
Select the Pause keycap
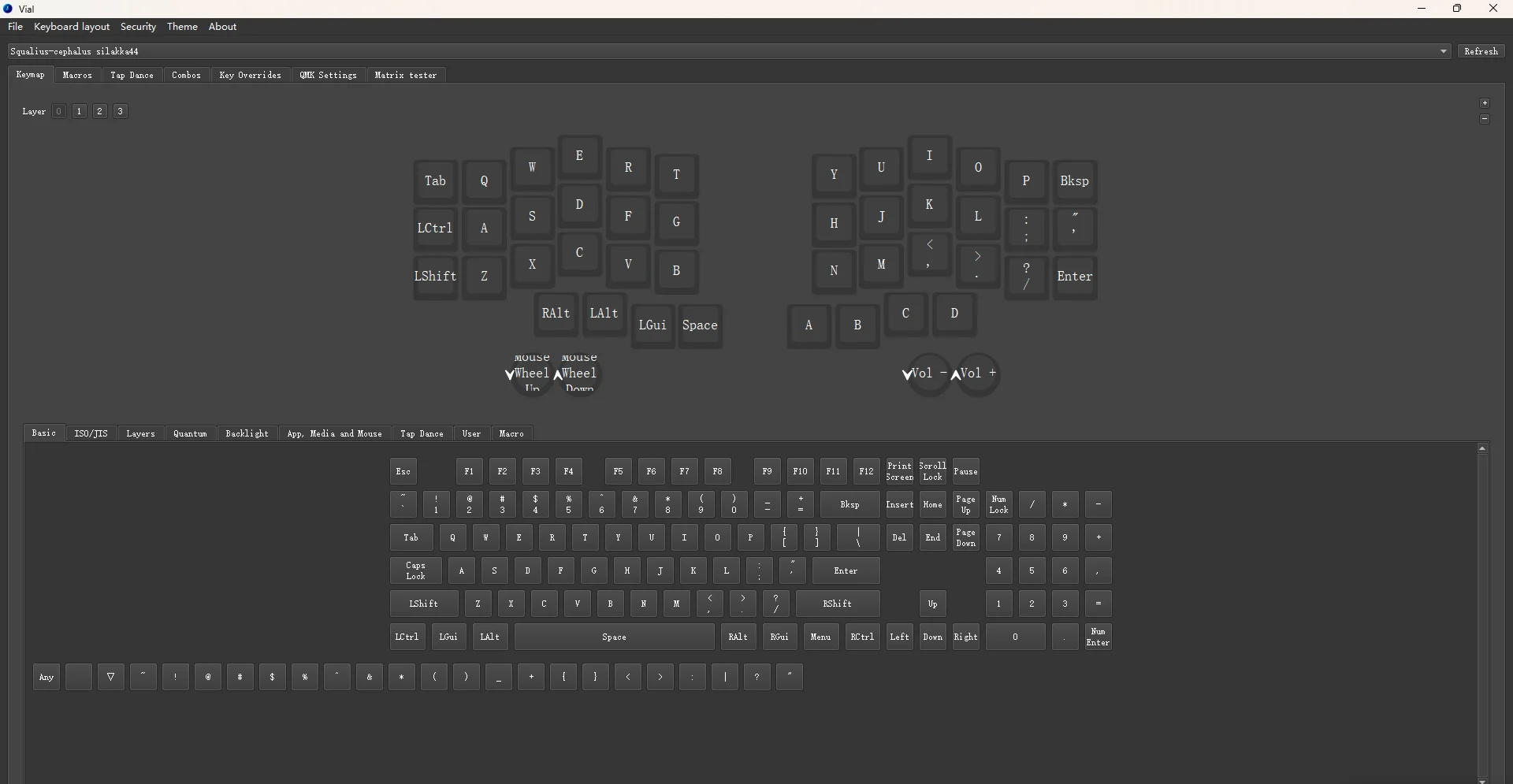pos(966,471)
